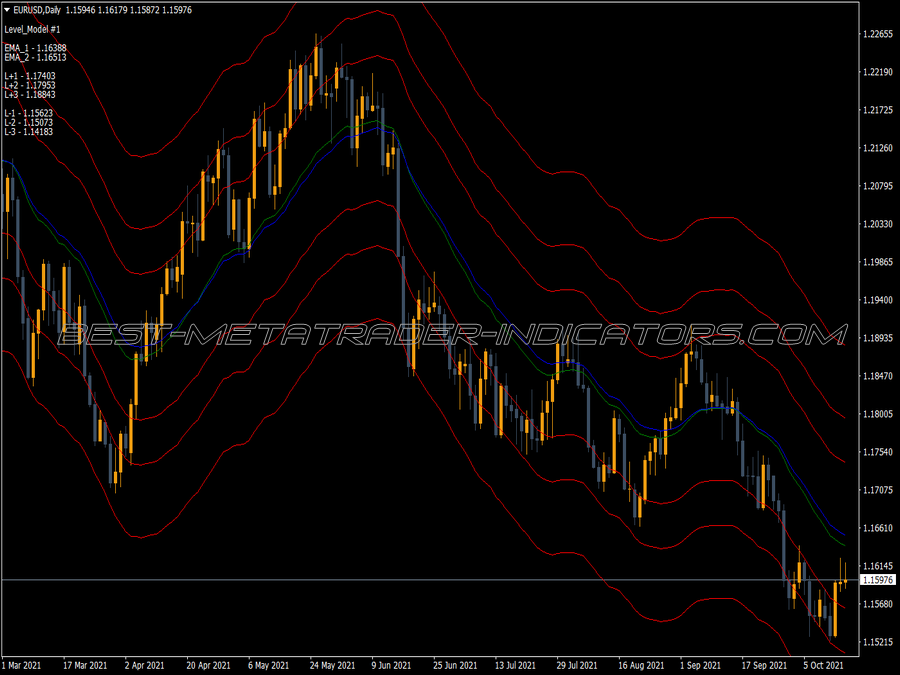Select the L-3 - 1.14183 level label
Image resolution: width=900 pixels, height=675 pixels.
tap(29, 131)
